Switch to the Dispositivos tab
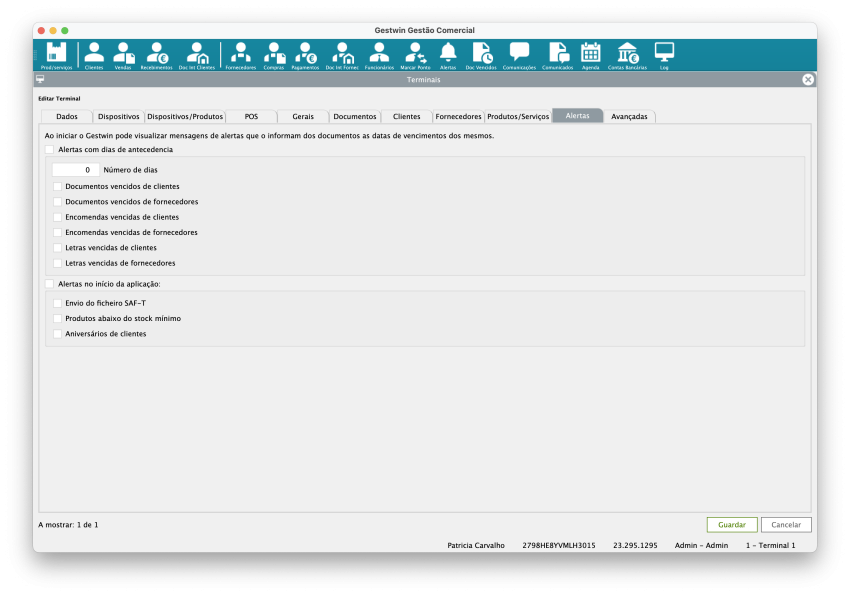Image resolution: width=850 pixels, height=596 pixels. coord(119,116)
